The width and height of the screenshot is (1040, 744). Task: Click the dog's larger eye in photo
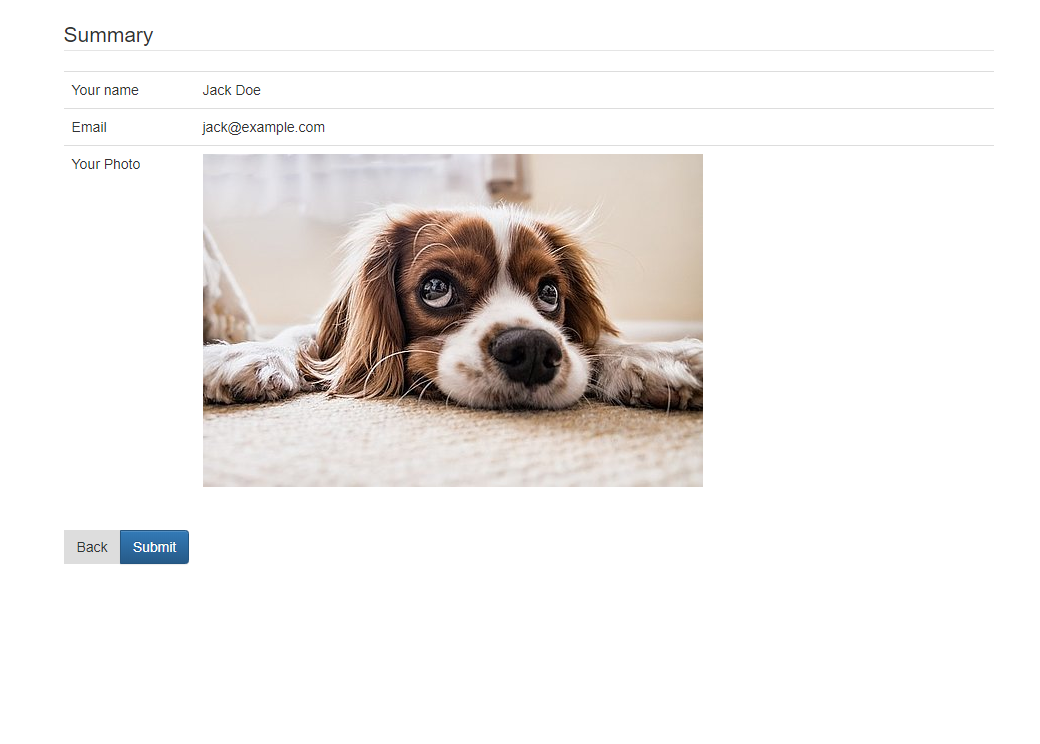(438, 290)
